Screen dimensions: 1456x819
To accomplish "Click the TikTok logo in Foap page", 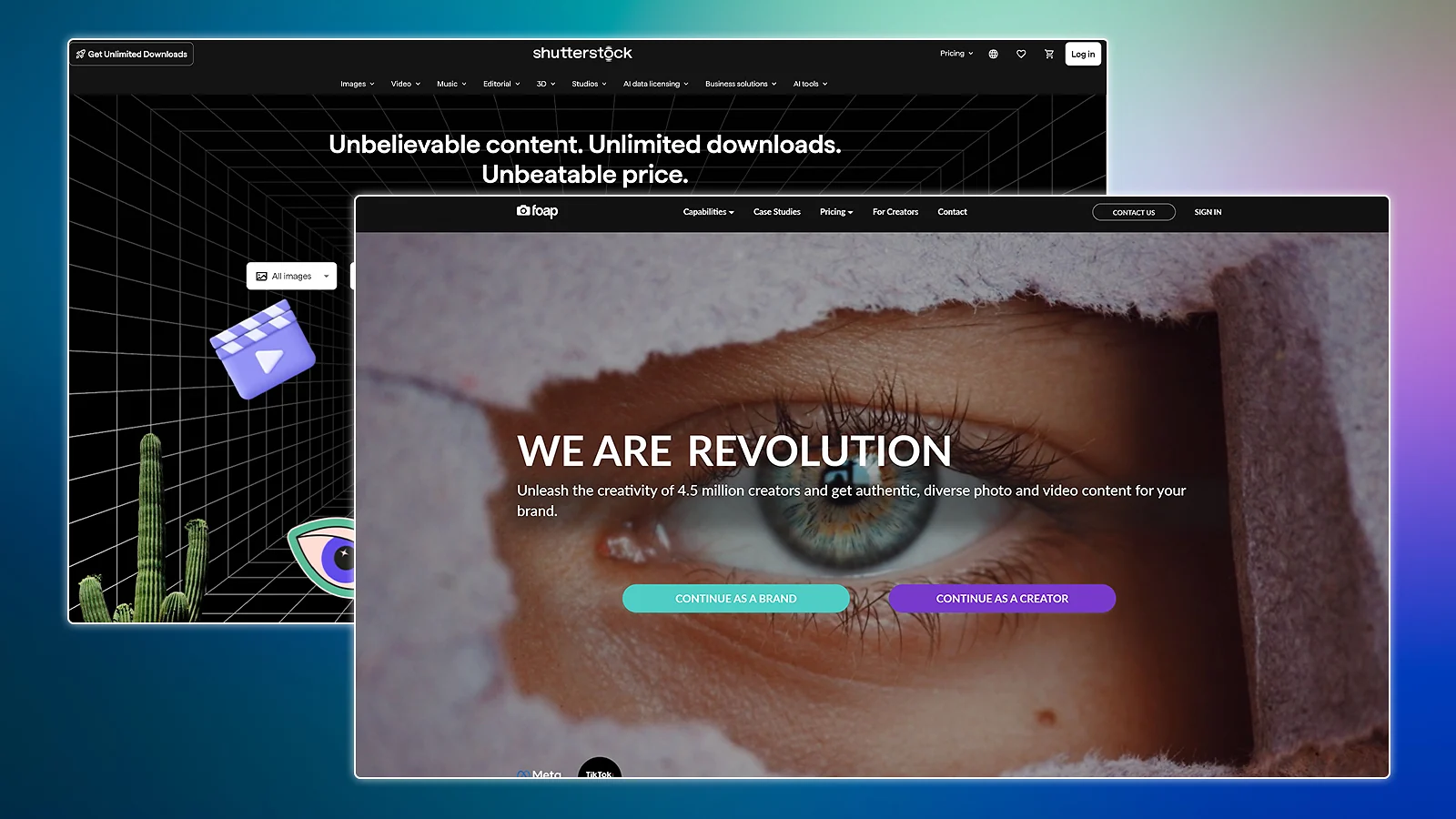I will tap(600, 768).
